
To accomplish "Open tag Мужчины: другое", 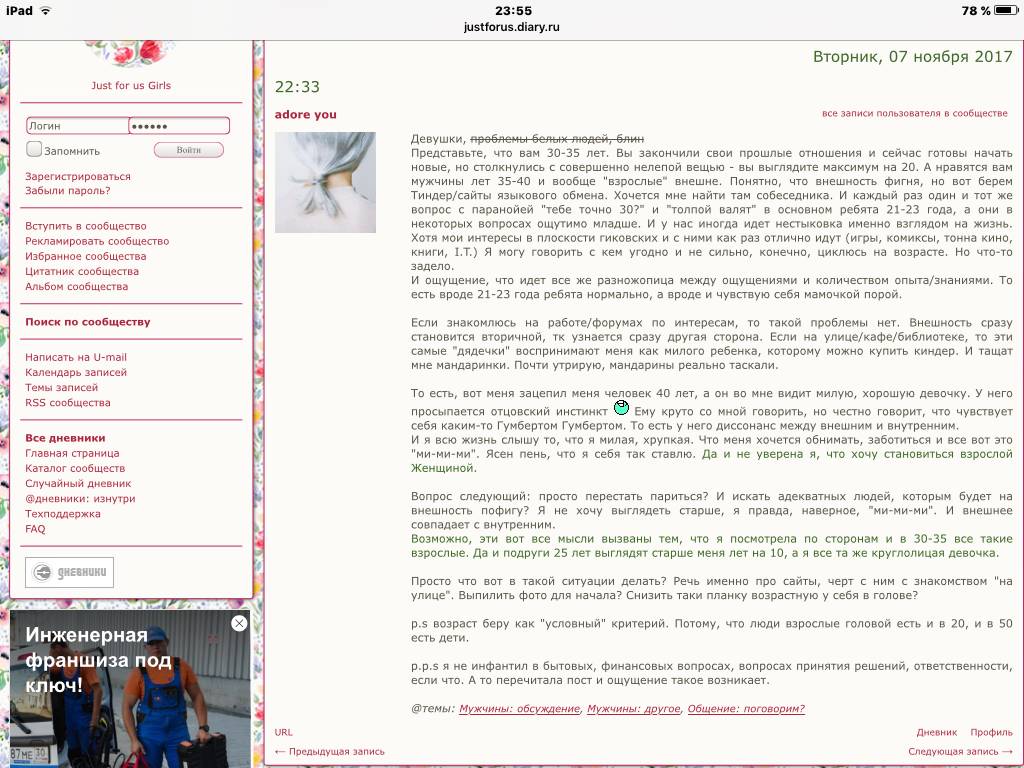I will 633,709.
